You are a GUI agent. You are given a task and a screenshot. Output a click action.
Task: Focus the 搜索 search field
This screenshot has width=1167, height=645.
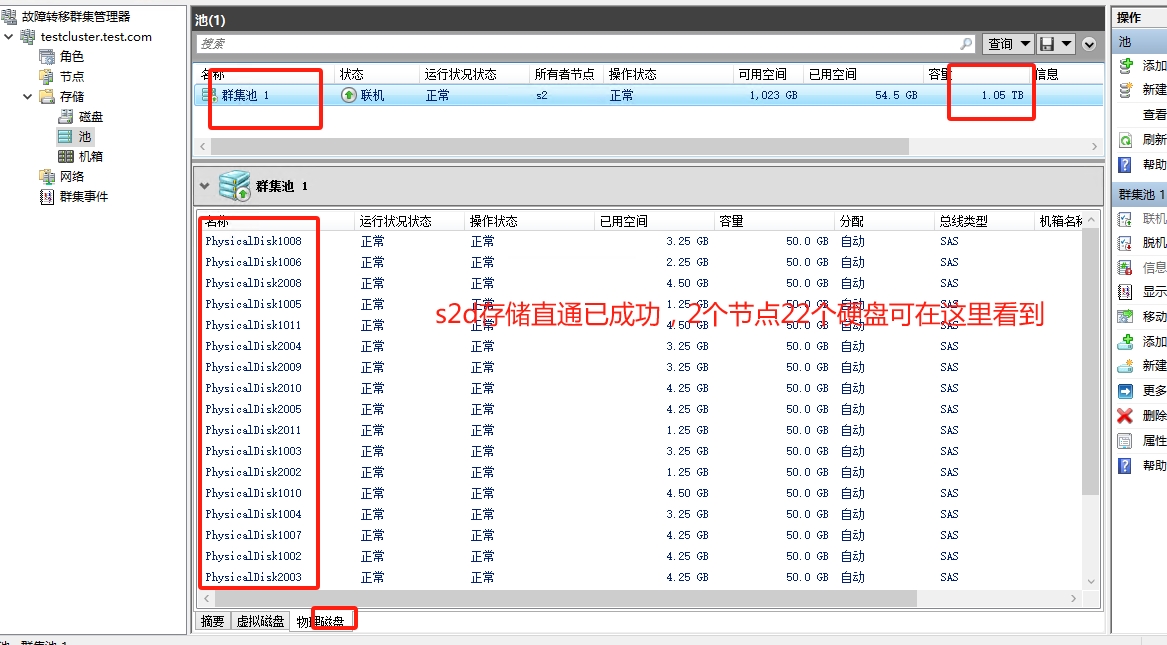(578, 44)
